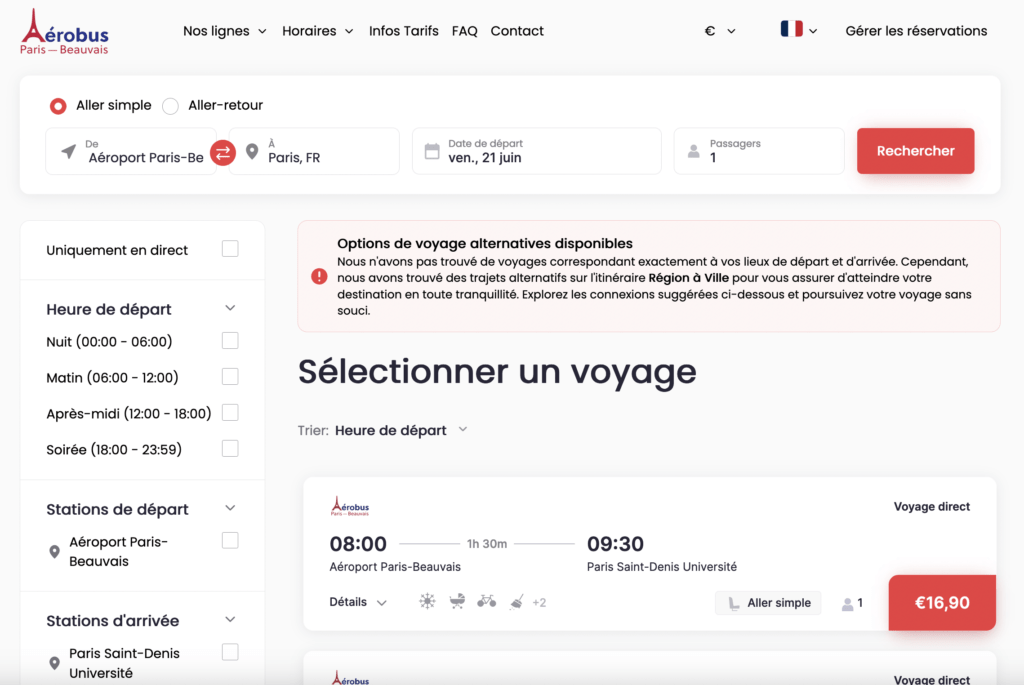Click the air conditioning snowflake icon

pos(427,601)
